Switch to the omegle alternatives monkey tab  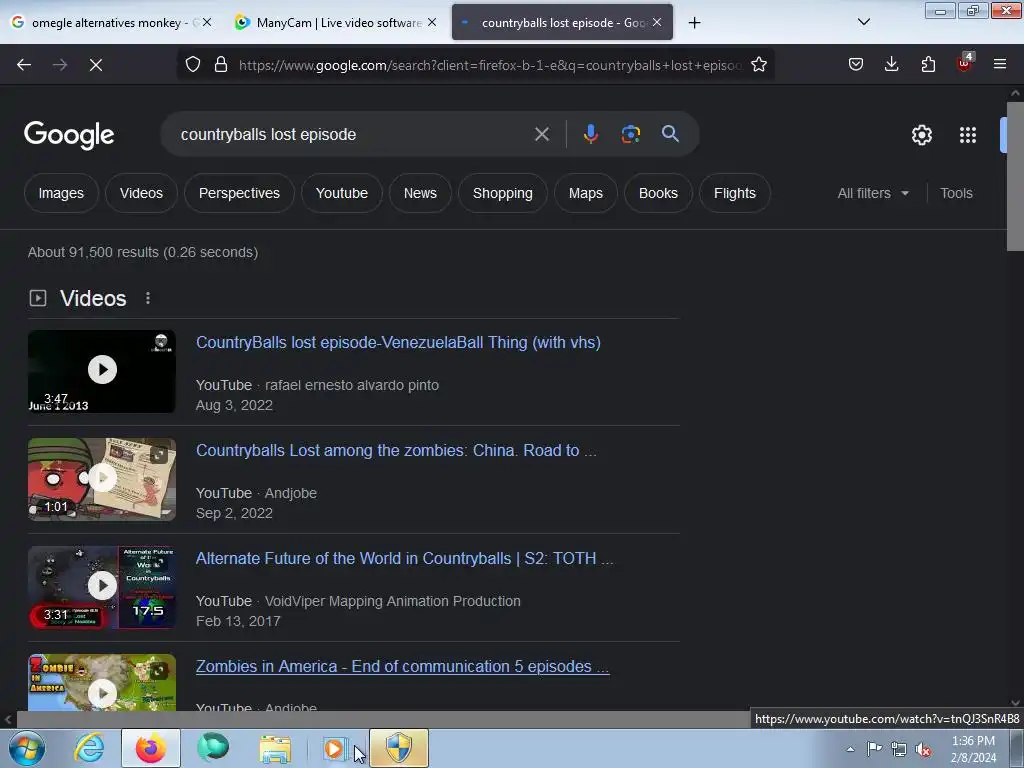(x=111, y=22)
